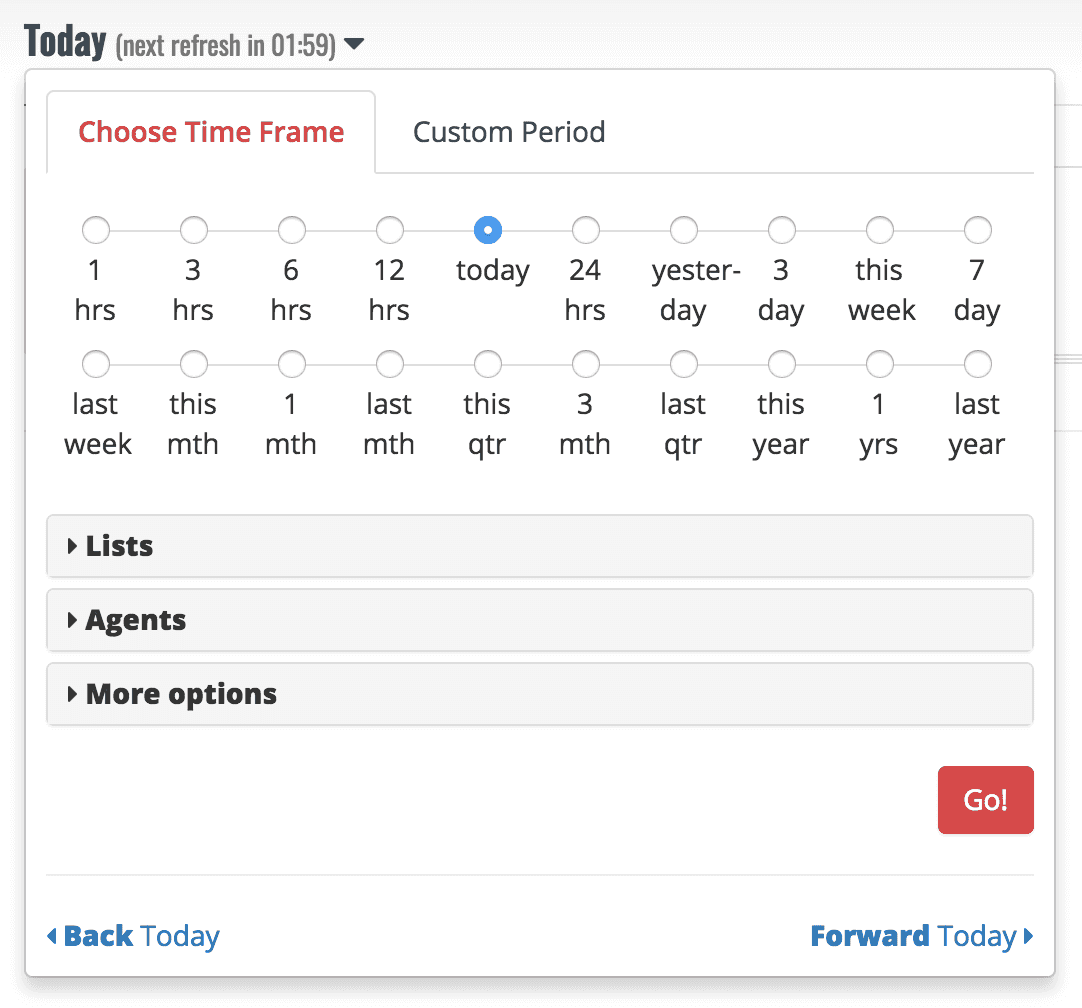Select the 7 day time frame
Screen dimensions: 1082x1008
[x=978, y=230]
